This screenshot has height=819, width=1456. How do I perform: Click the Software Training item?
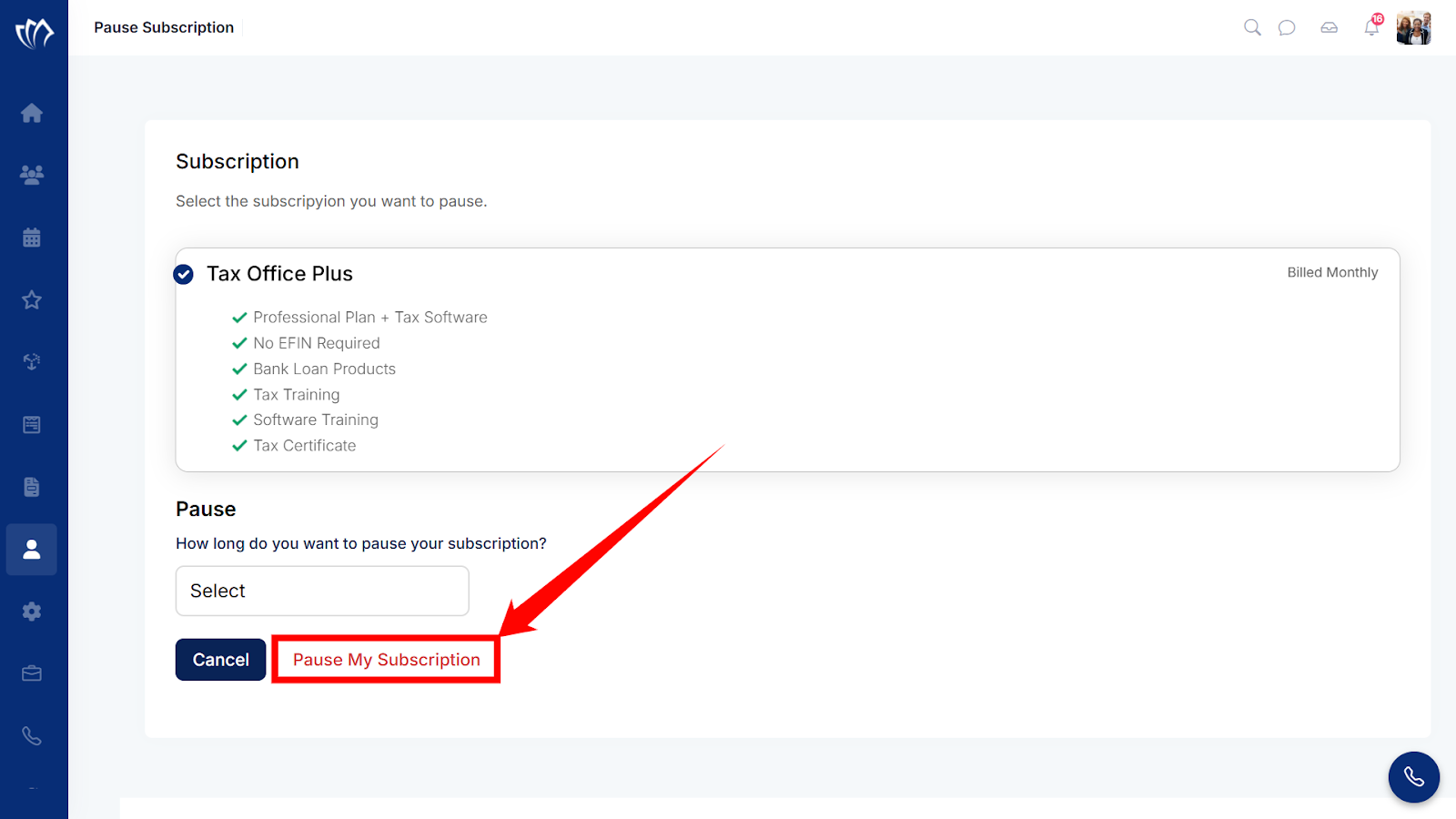[316, 420]
